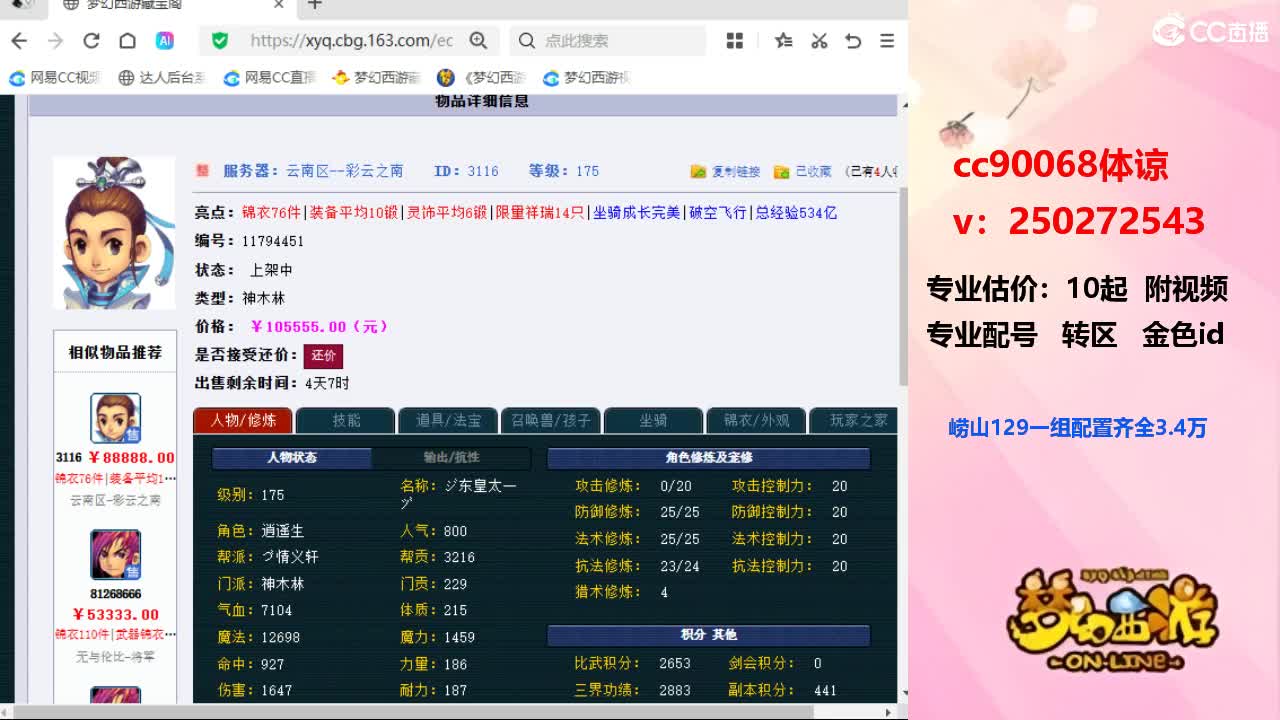Close the 梦幻西游藏宝阁 tab

pos(279,5)
